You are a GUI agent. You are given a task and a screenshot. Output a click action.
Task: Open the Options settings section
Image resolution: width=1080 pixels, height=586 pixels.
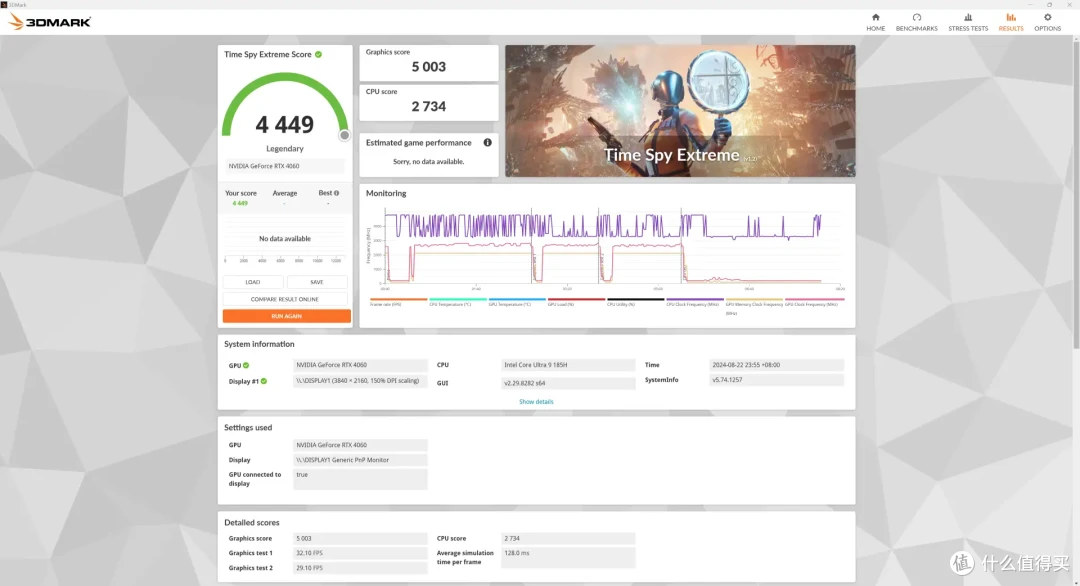[1047, 22]
